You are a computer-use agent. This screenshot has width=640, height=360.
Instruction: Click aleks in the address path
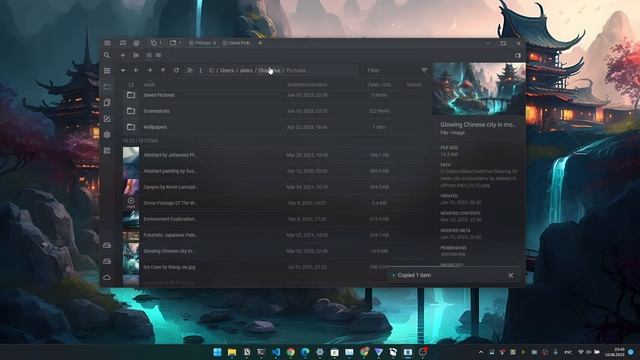point(246,70)
